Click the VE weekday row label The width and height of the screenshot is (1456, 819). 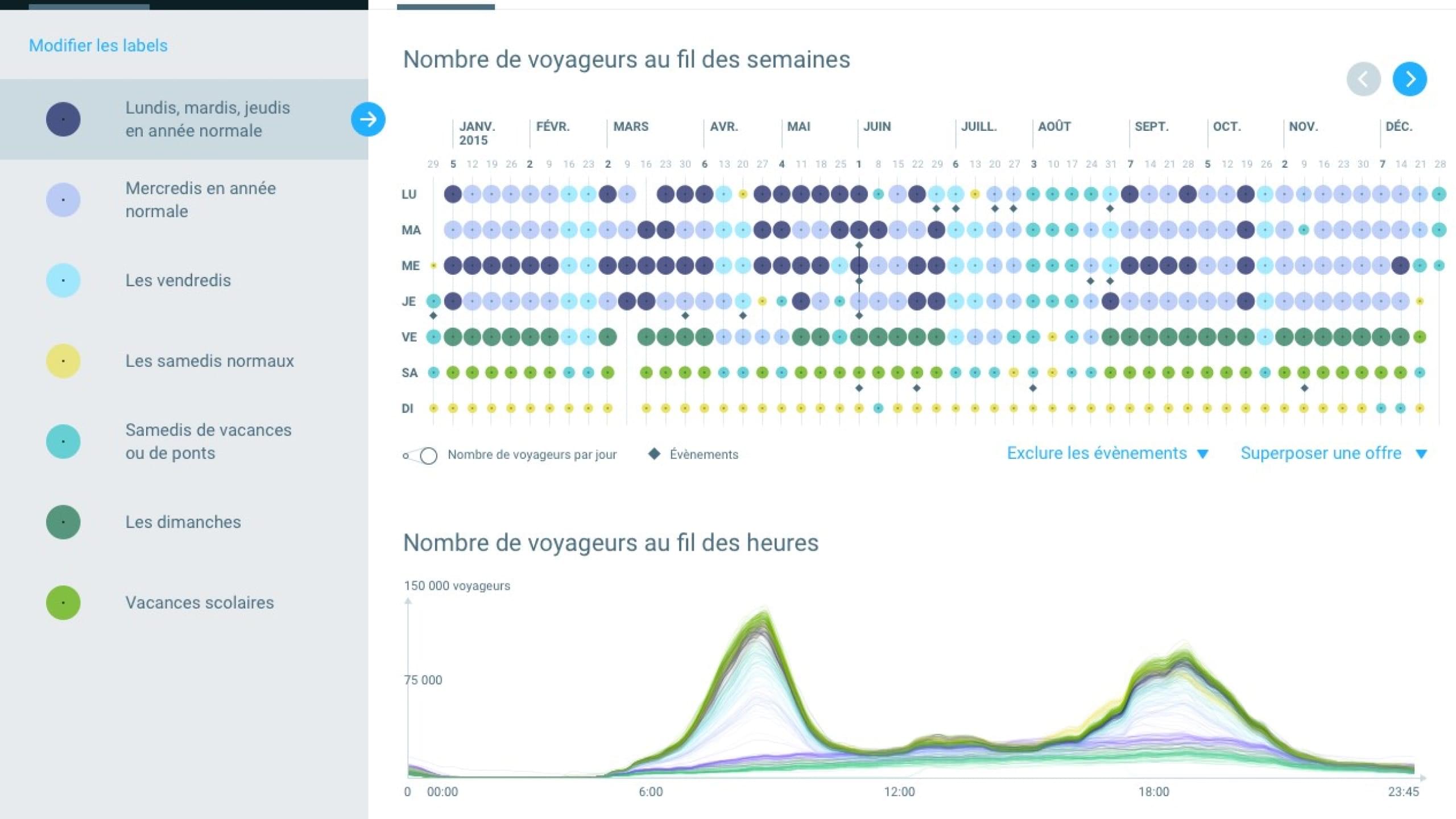409,337
